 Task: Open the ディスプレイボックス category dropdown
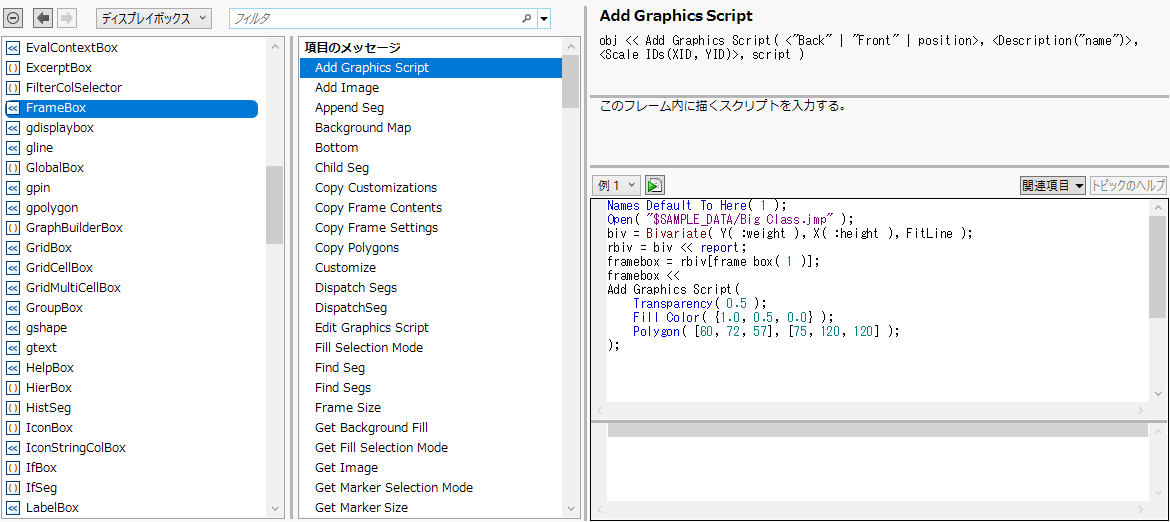click(153, 18)
